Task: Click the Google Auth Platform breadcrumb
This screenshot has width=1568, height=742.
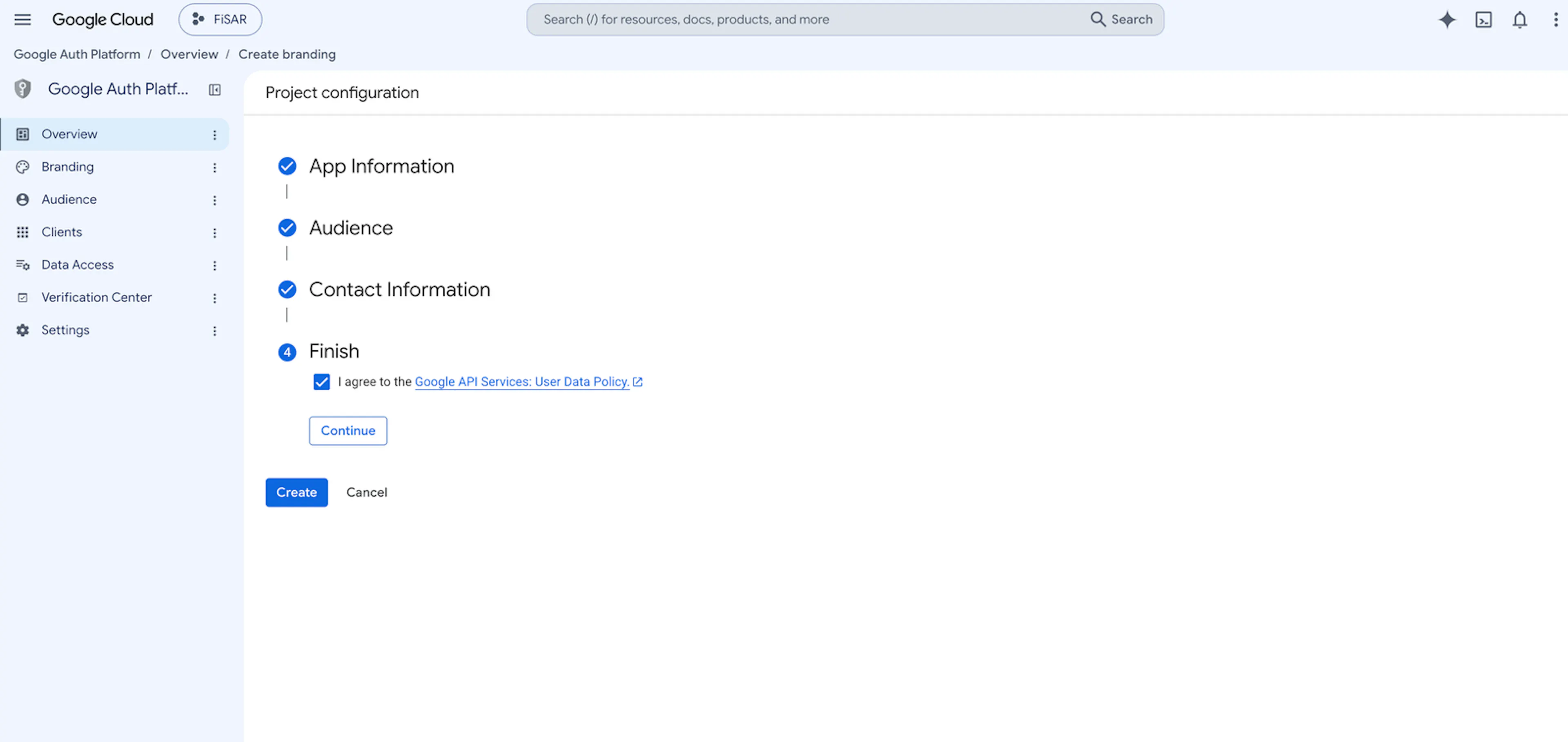Action: pos(77,54)
